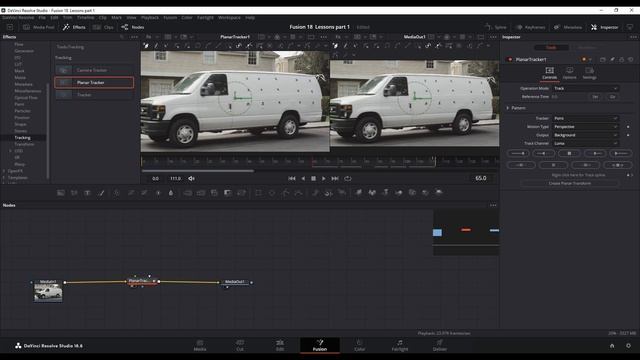Screen dimensions: 640x360
Task: Play the clip in reverse
Action: [303, 178]
